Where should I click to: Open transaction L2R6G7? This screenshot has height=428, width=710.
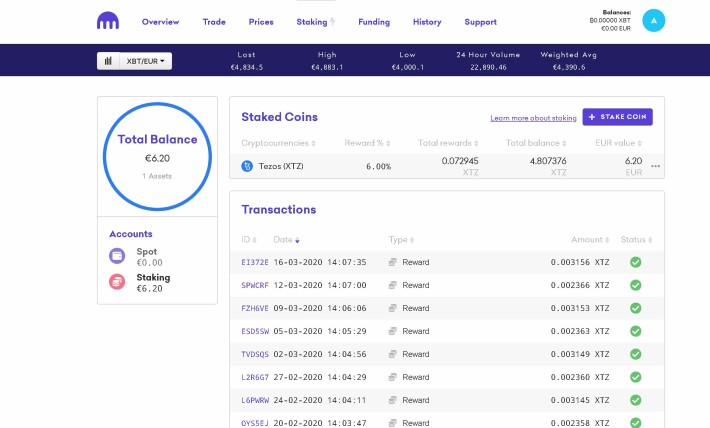click(x=255, y=377)
